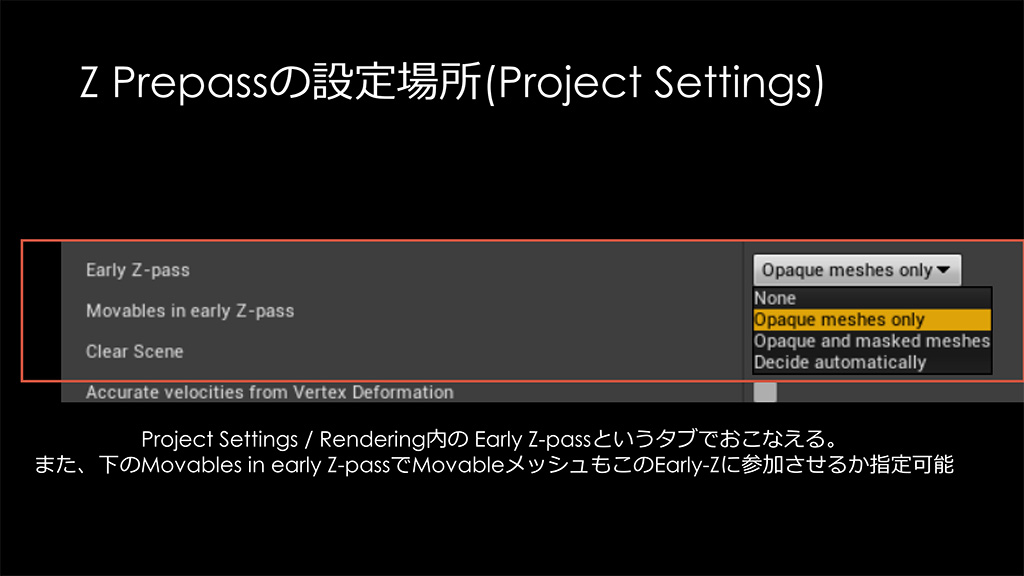Image resolution: width=1024 pixels, height=576 pixels.
Task: Select the Movables in early Z-pass row label
Action: (x=190, y=311)
